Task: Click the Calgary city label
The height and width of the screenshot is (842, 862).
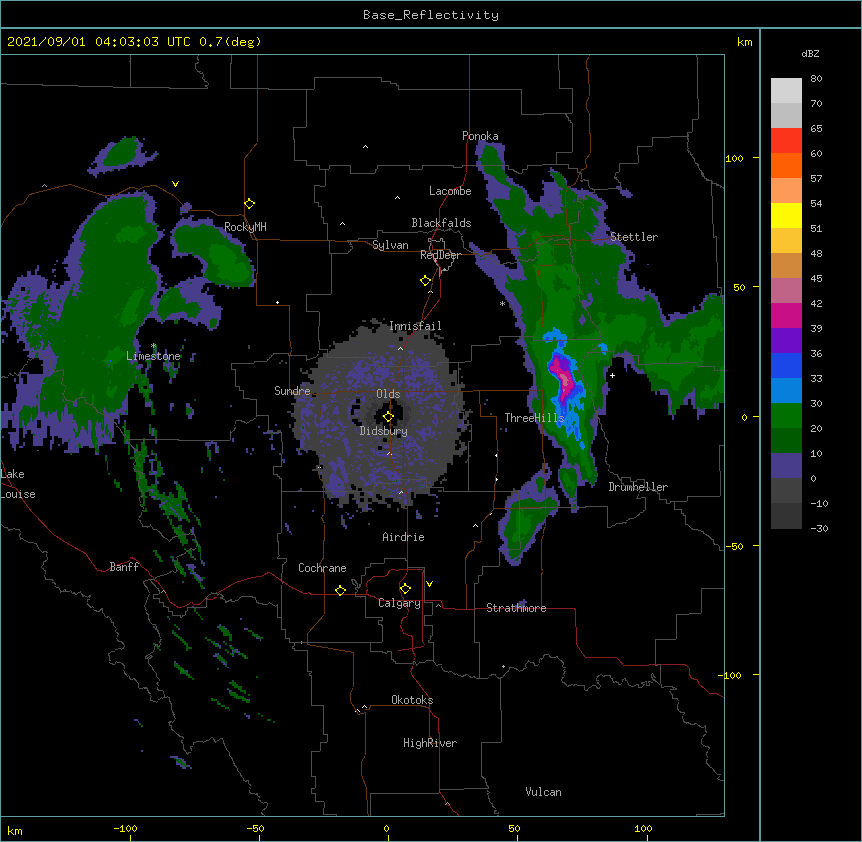Action: coord(399,603)
